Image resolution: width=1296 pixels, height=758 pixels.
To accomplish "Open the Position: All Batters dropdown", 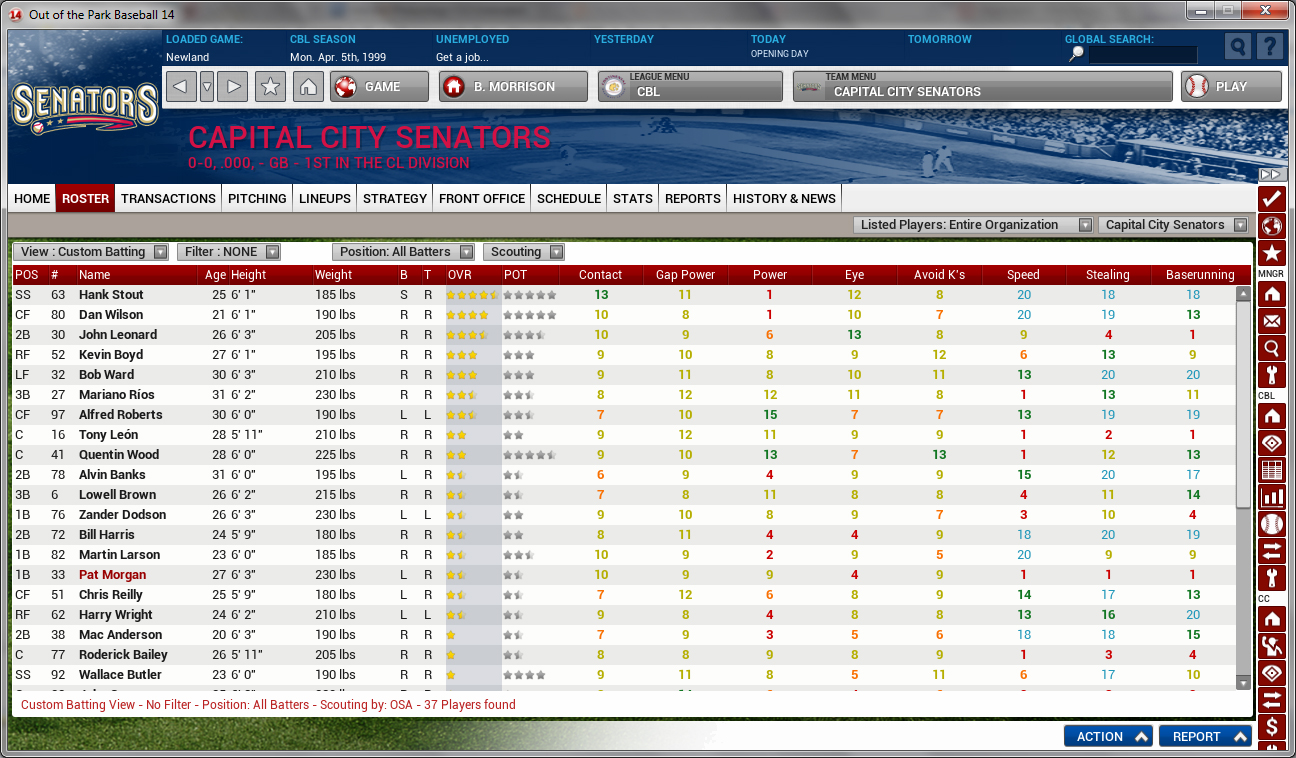I will tap(405, 252).
